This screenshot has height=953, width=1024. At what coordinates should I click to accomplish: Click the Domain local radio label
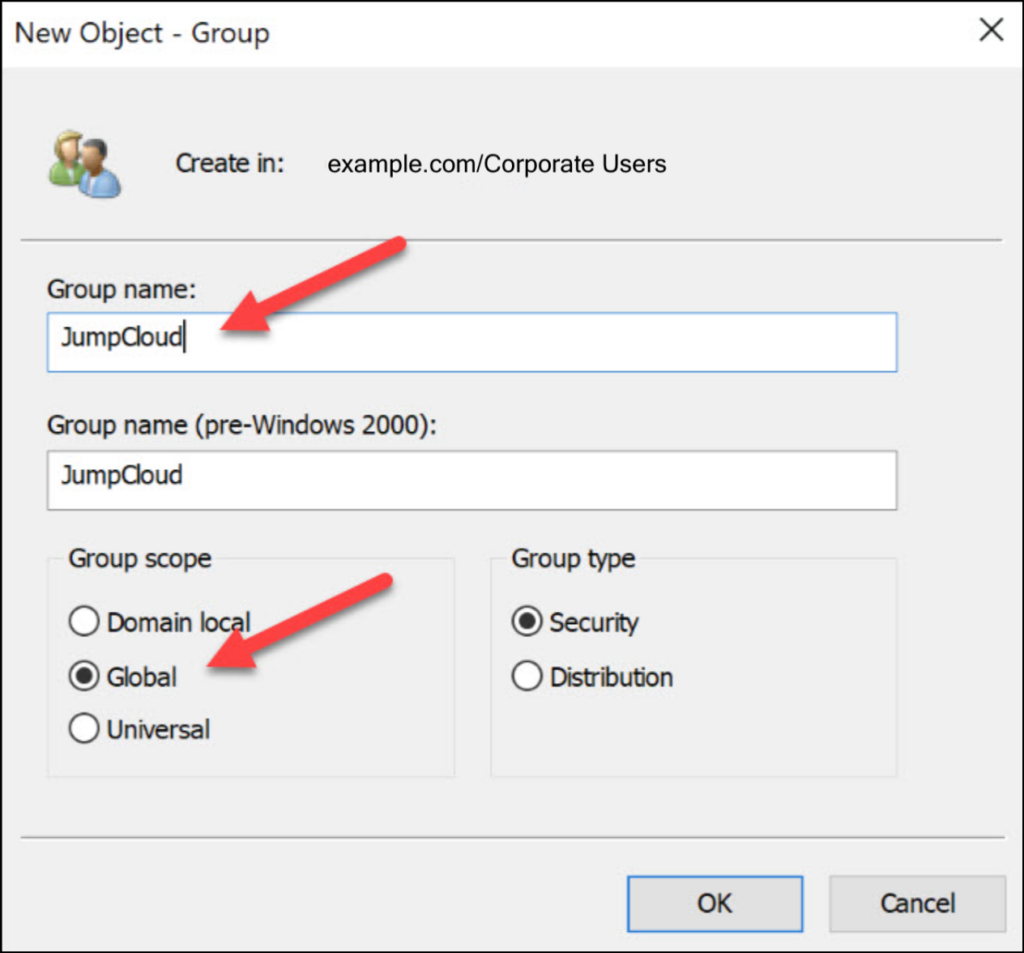[x=178, y=621]
